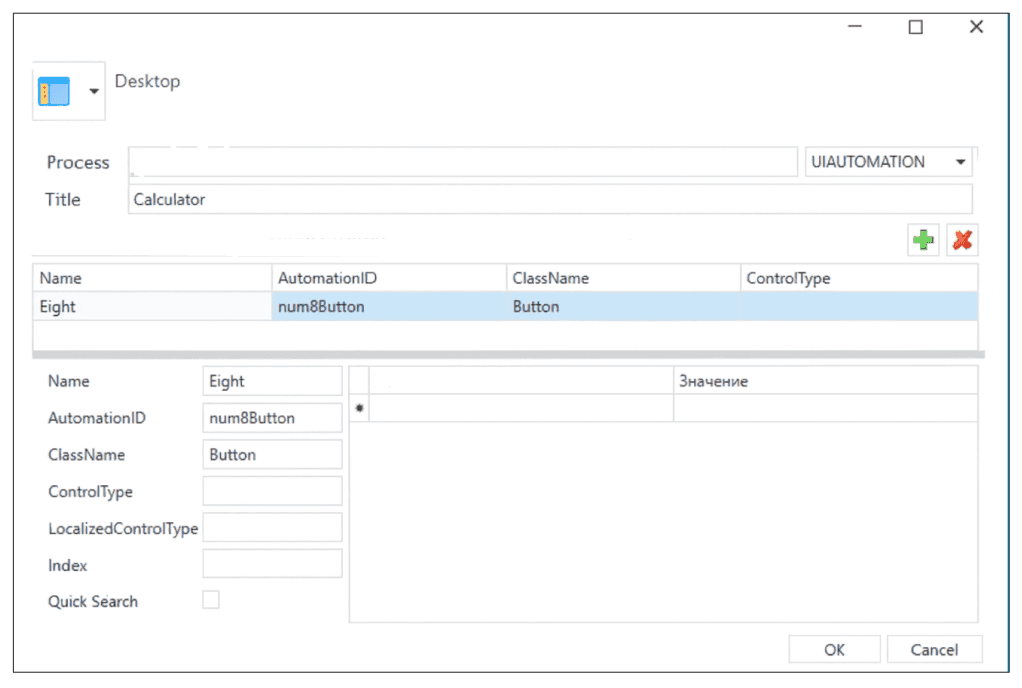The image size is (1022, 688).
Task: Click the Name field containing Eight
Action: point(272,381)
